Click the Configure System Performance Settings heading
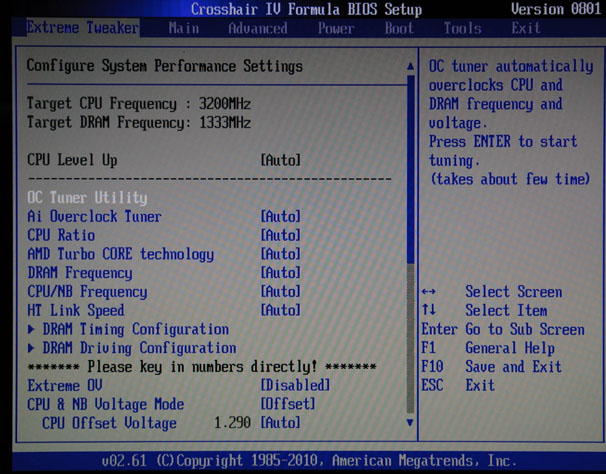 click(x=165, y=66)
